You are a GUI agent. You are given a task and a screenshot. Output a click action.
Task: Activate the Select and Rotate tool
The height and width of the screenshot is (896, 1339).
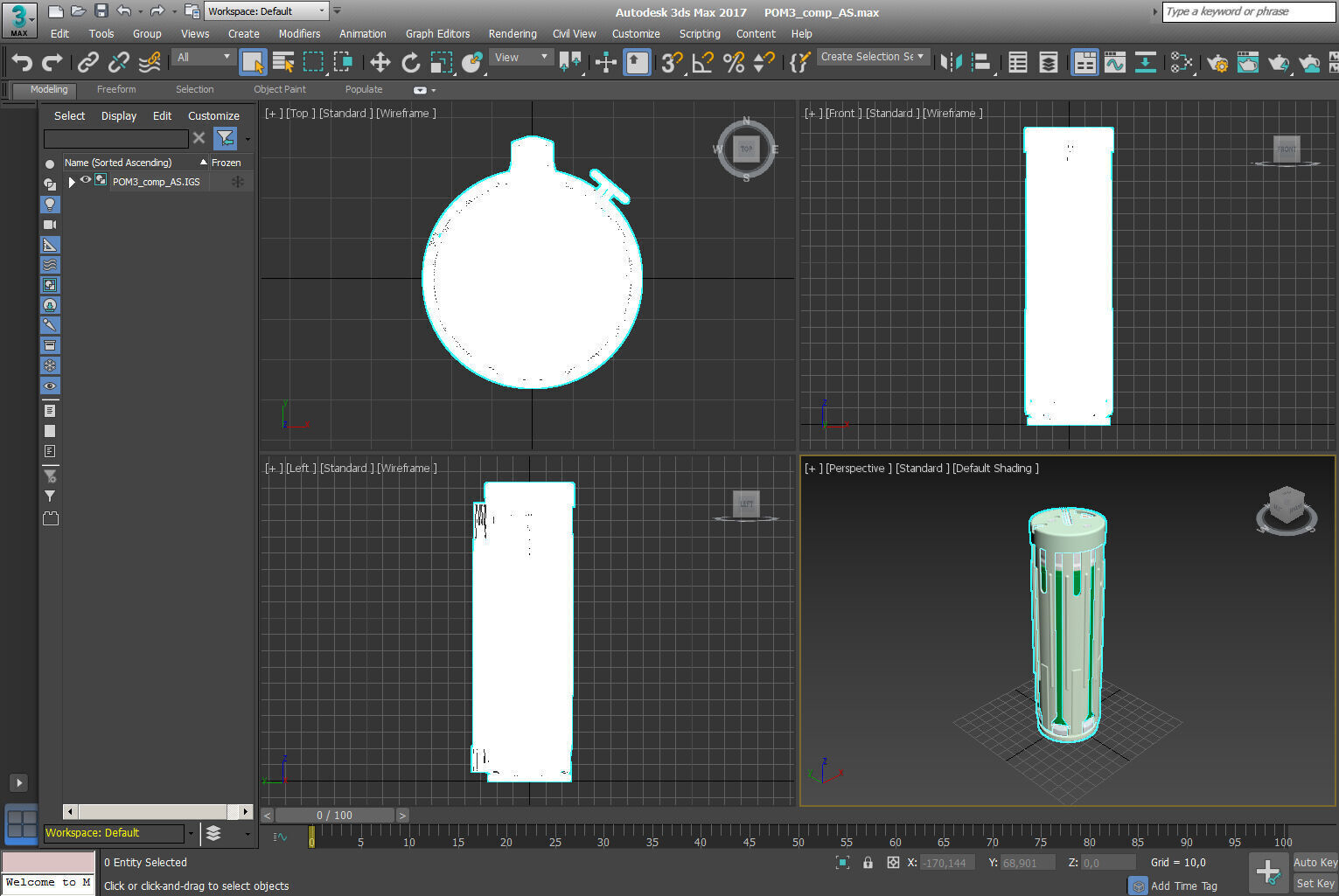pyautogui.click(x=410, y=61)
